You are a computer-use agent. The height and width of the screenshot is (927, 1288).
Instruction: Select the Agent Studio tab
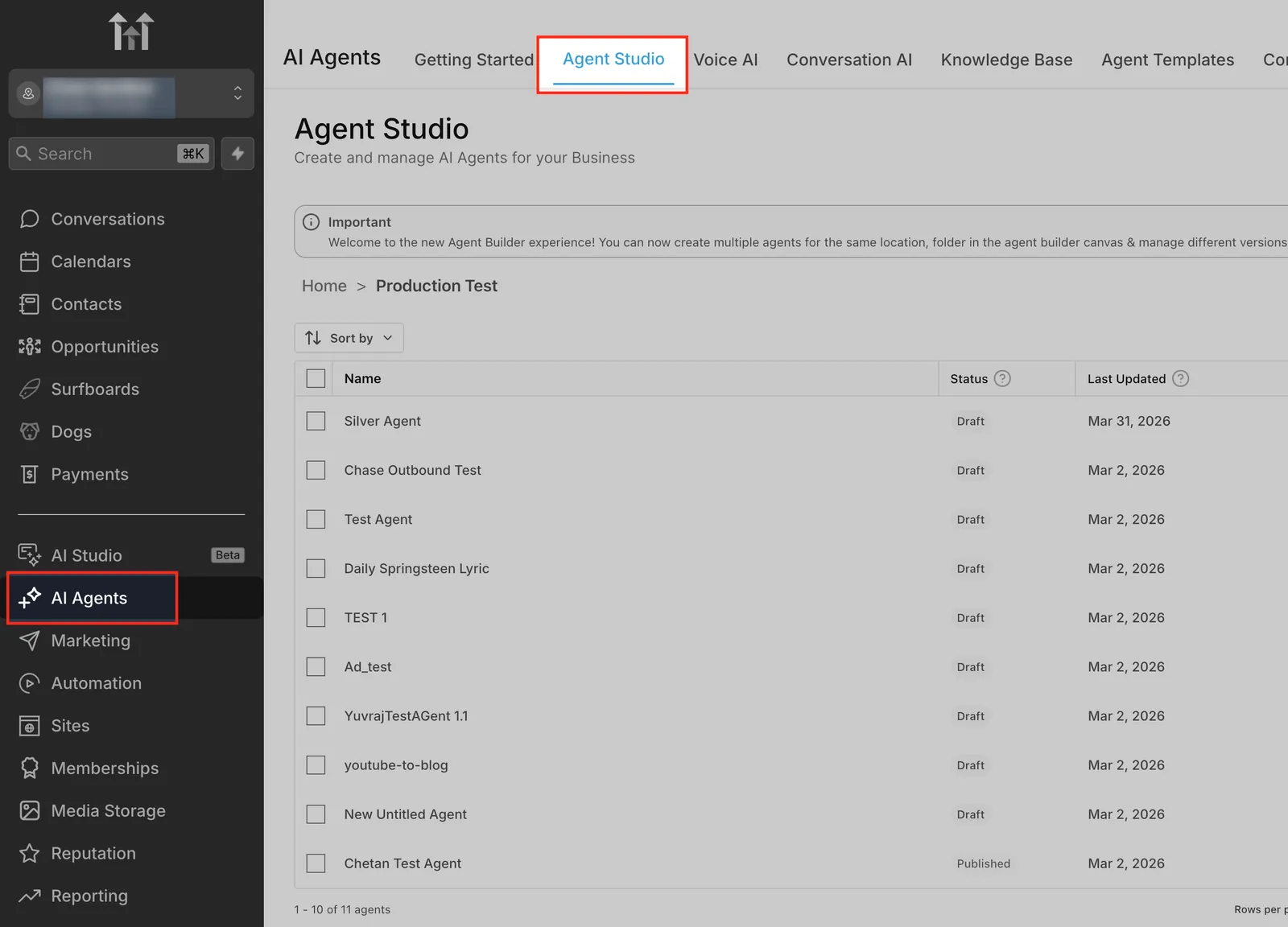pos(613,59)
